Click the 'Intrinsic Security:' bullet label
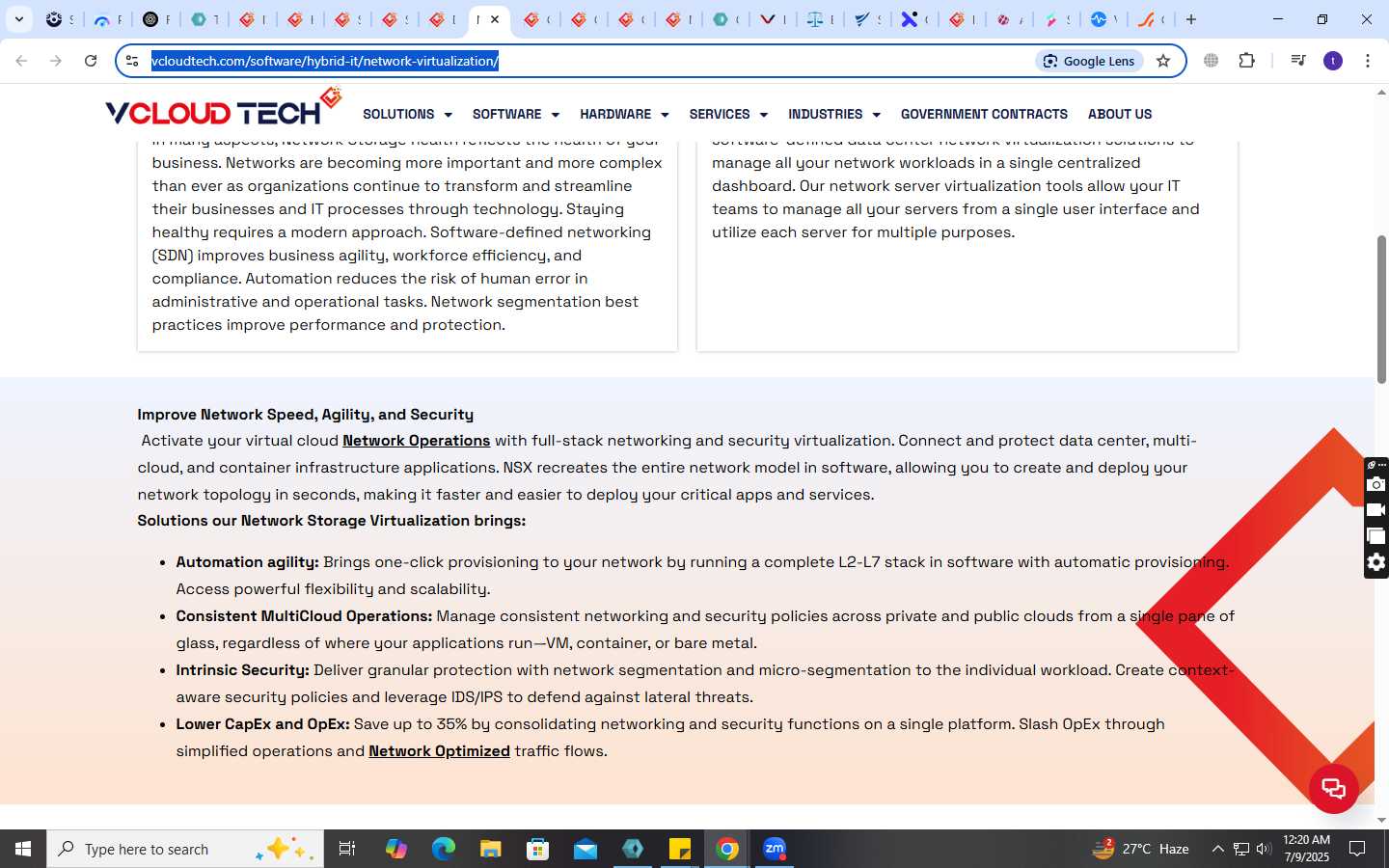Screen dimensions: 1389x868 pyautogui.click(x=242, y=670)
